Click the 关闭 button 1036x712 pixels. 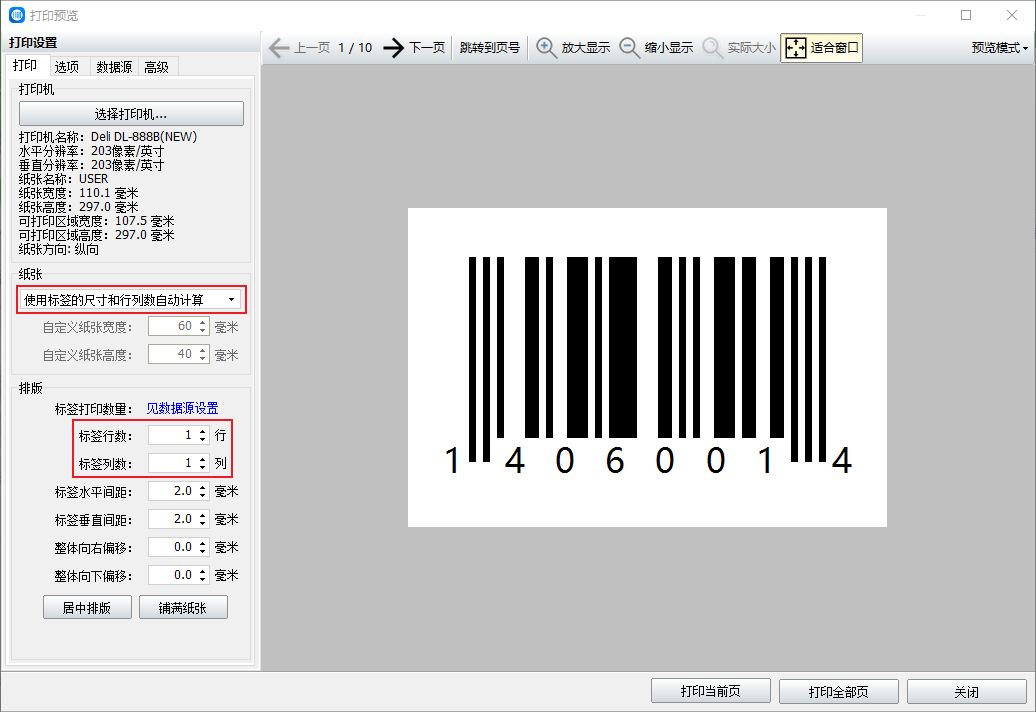966,691
